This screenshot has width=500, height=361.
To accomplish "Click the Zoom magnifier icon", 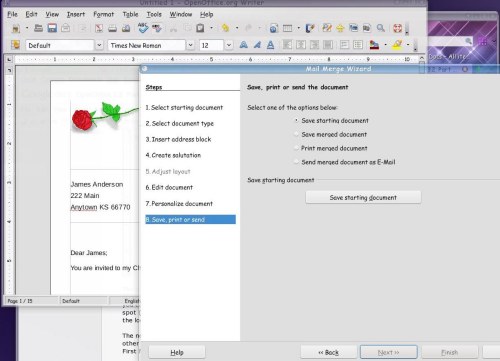I will 380,28.
